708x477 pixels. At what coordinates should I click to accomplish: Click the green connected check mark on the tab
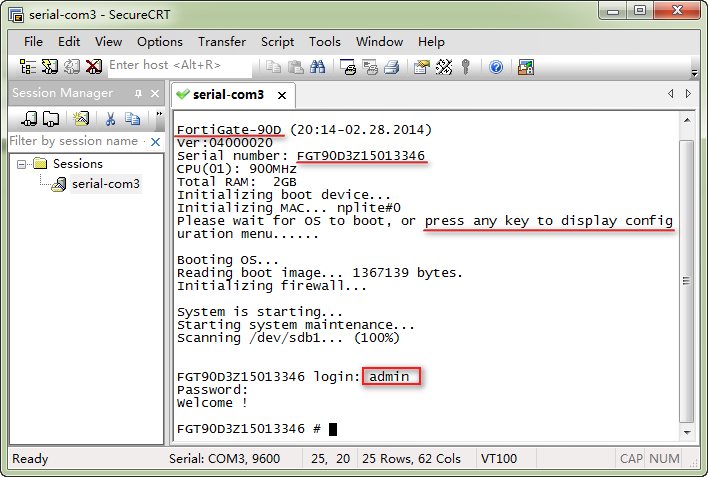(x=182, y=94)
